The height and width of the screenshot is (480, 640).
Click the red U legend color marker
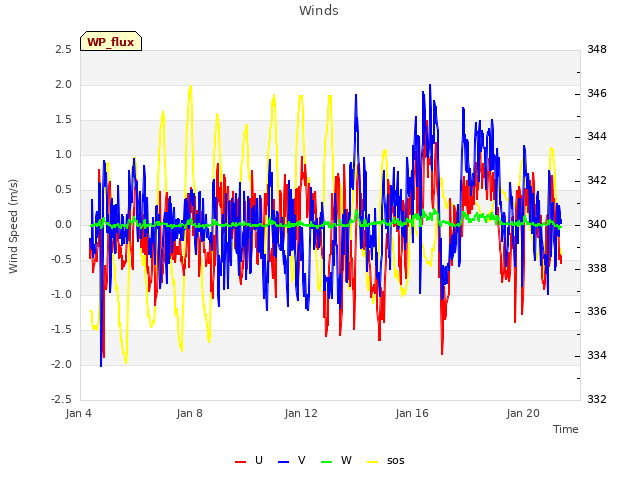pos(240,462)
